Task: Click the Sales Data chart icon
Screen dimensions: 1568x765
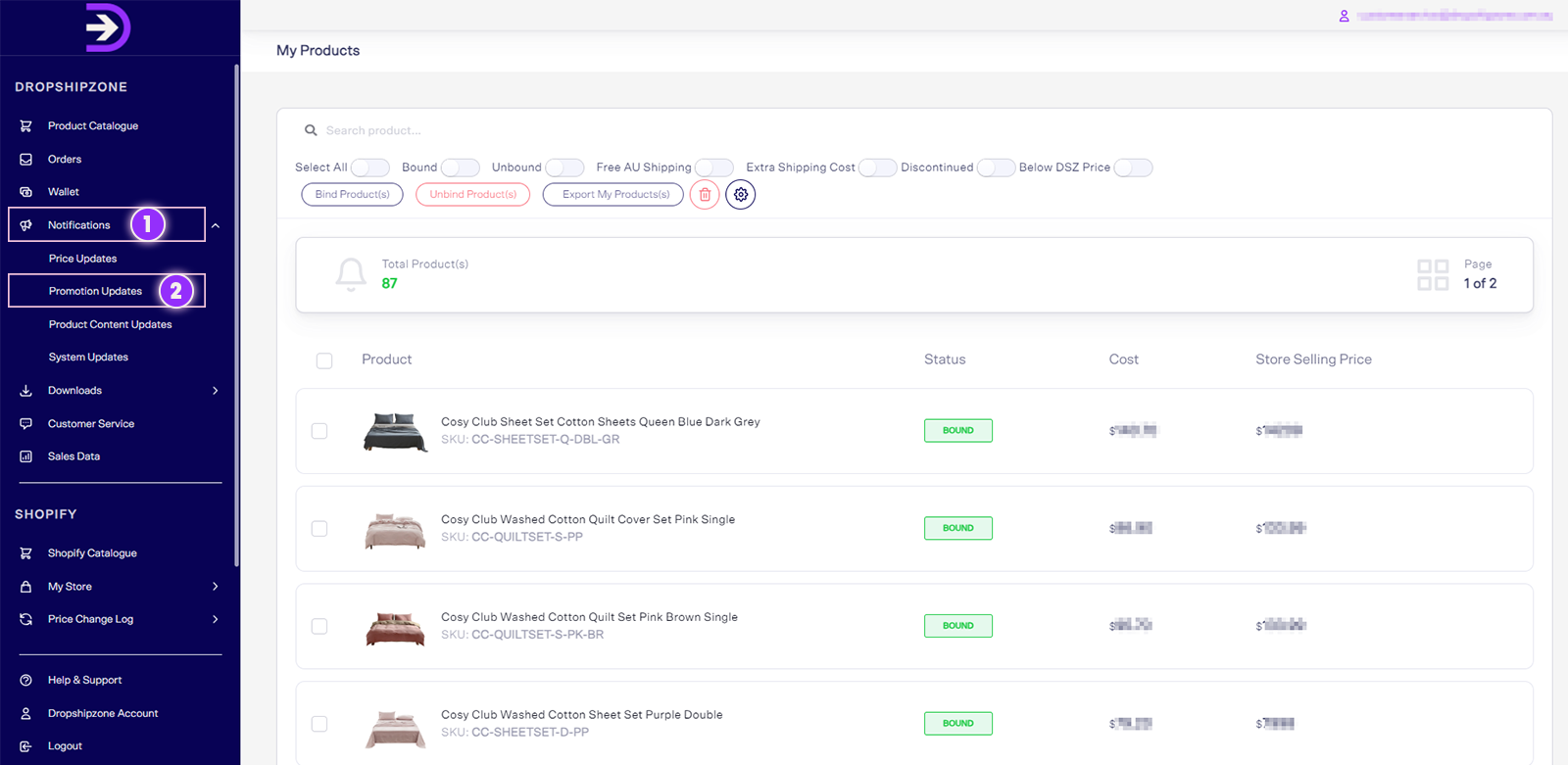Action: [26, 456]
